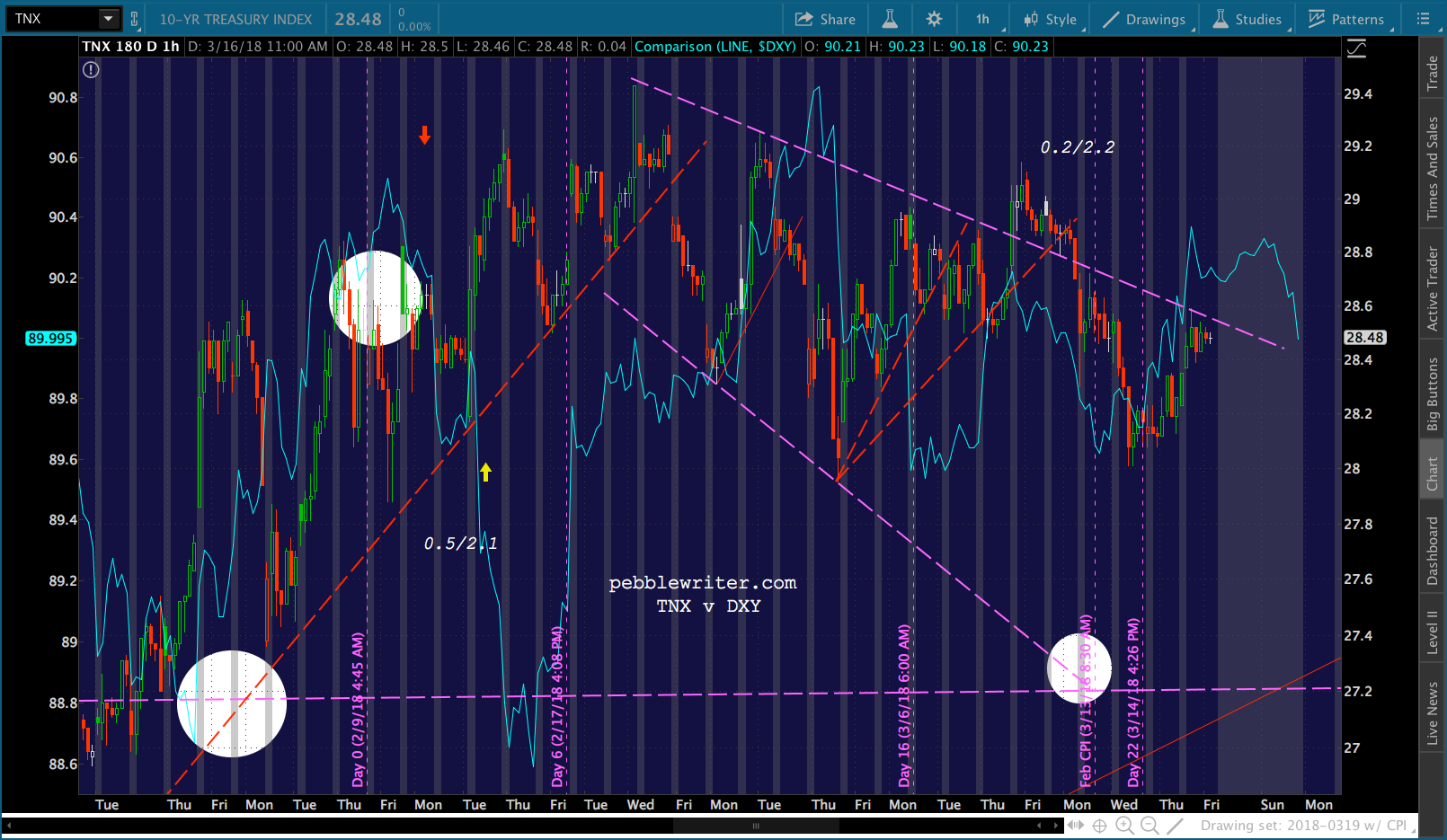This screenshot has height=840, width=1447.
Task: Select the 1h timeframe button
Action: coord(982,19)
